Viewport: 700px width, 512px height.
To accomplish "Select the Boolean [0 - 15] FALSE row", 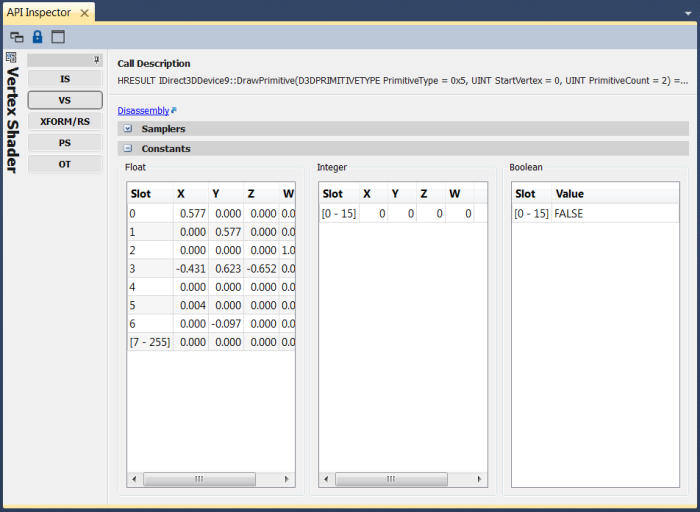I will pyautogui.click(x=594, y=213).
